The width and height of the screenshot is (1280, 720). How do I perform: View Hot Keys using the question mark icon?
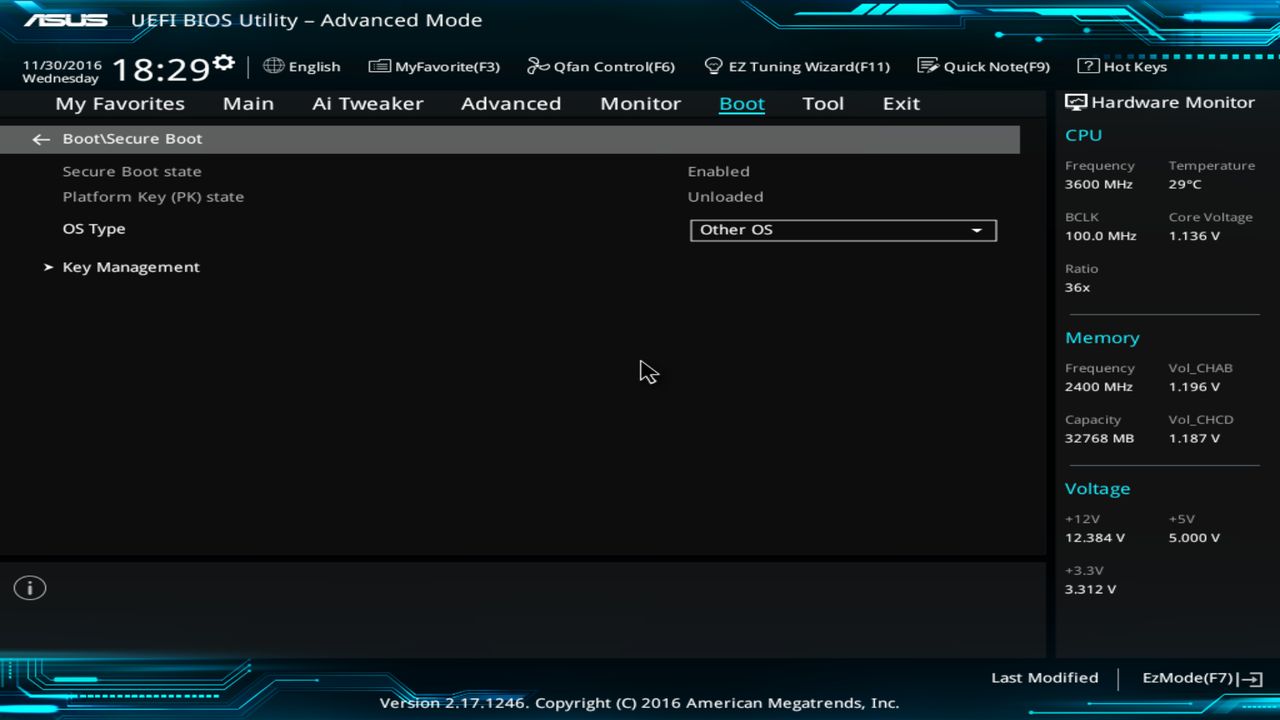tap(1087, 66)
